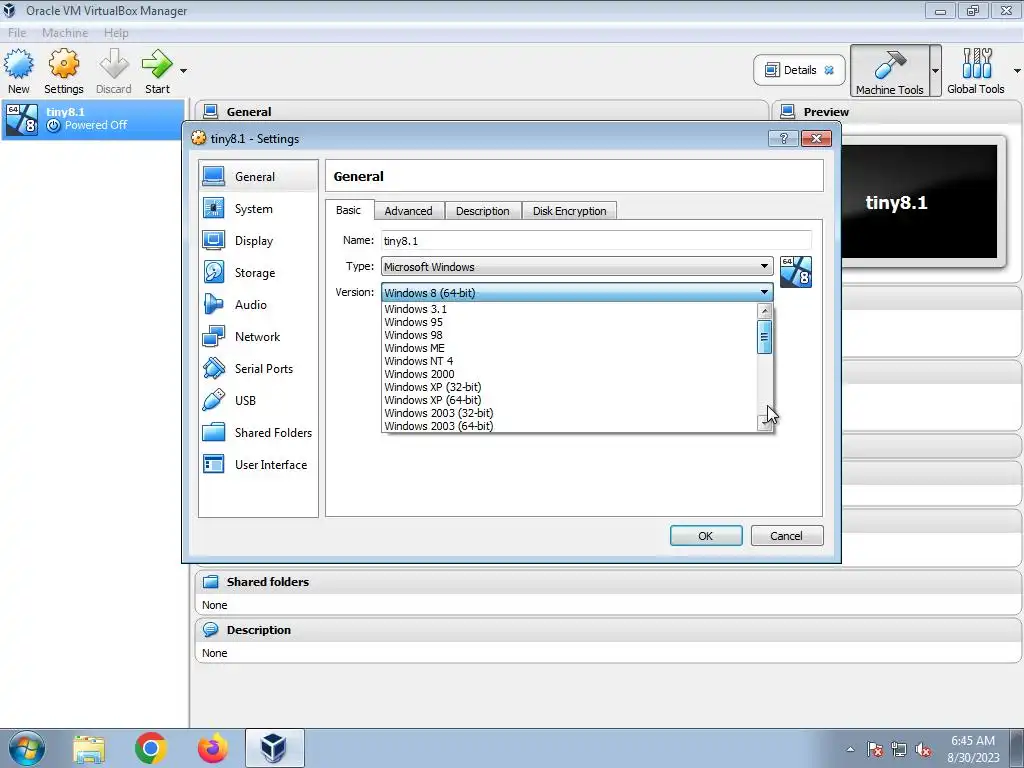
Task: Open the Type dropdown Microsoft Windows
Action: (577, 266)
